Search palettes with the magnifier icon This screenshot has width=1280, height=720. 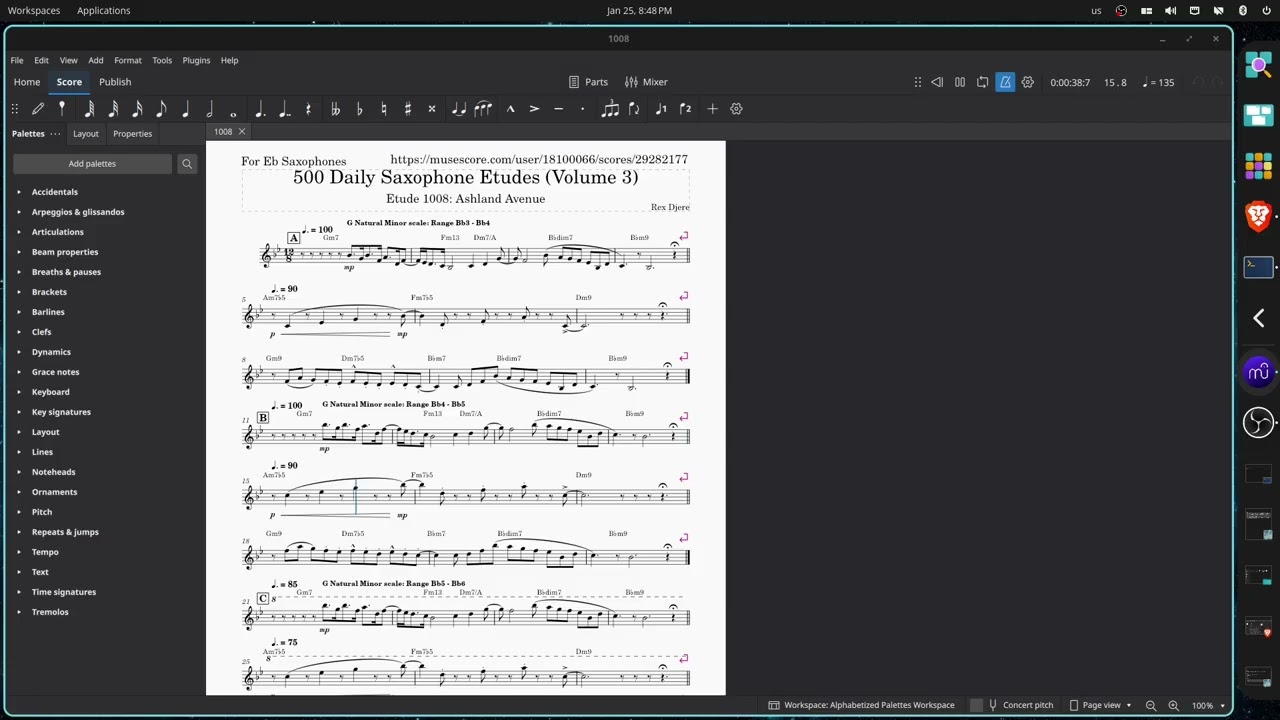click(x=187, y=164)
